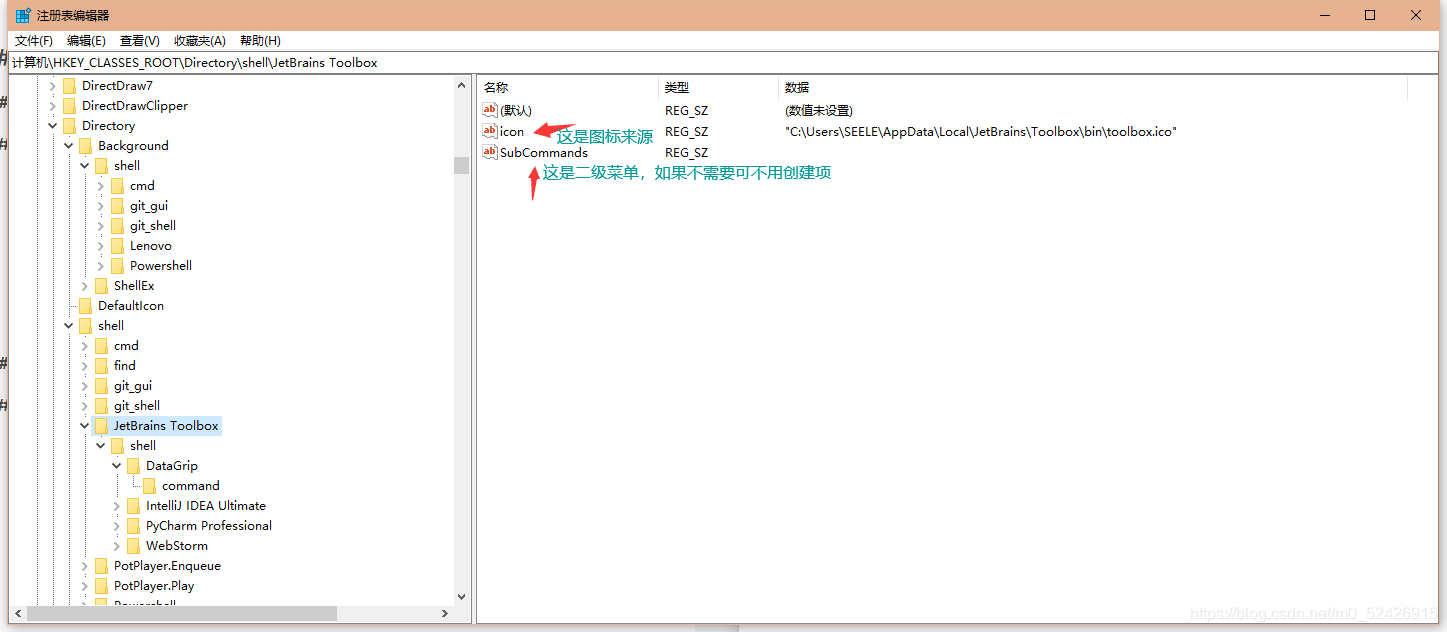Select the command folder icon
The image size is (1447, 632).
tap(149, 486)
